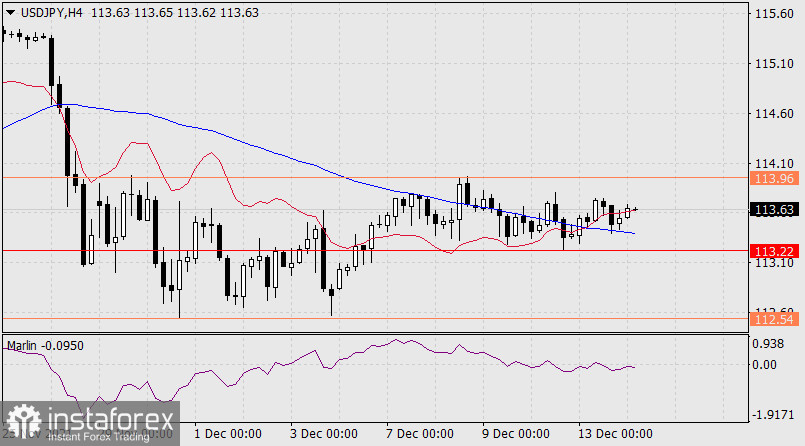This screenshot has width=805, height=446.
Task: Select the orange 112.54 price level tag
Action: [x=776, y=319]
